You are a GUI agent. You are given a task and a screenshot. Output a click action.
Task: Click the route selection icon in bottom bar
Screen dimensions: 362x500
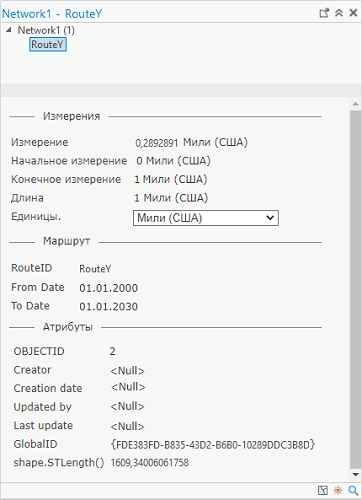[323, 490]
